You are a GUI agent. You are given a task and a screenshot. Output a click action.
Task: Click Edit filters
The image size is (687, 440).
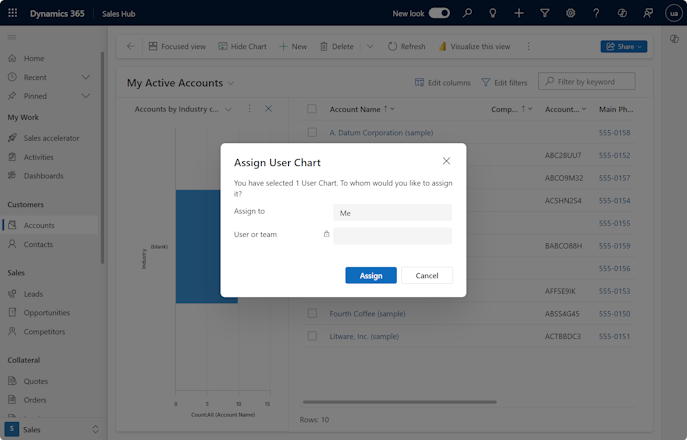pyautogui.click(x=504, y=82)
